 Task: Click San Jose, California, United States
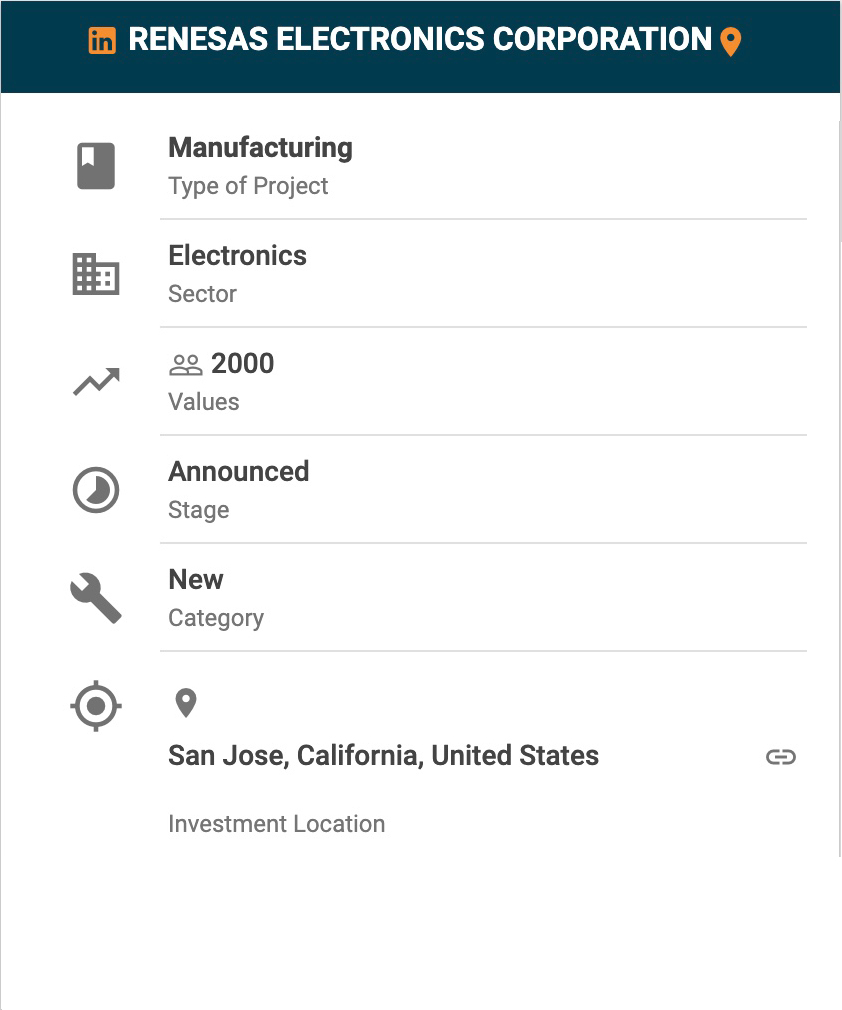pos(383,756)
